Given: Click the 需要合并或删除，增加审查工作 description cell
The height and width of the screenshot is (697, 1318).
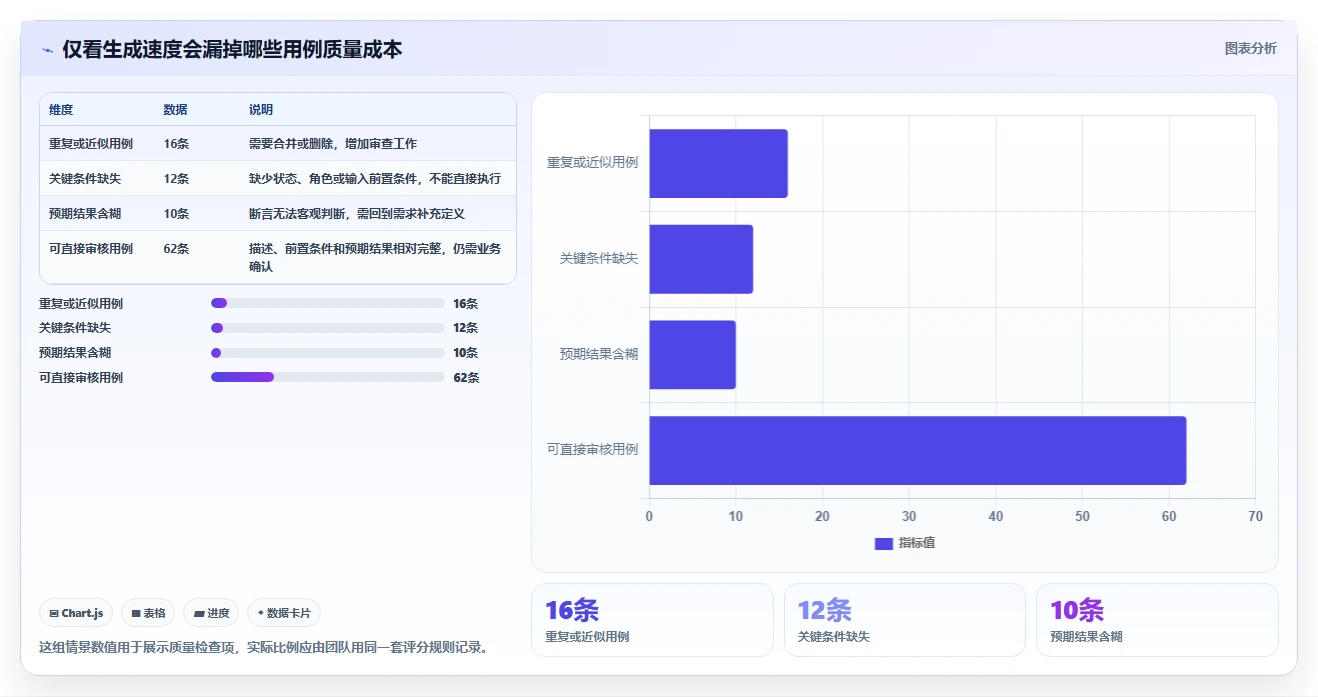Looking at the screenshot, I should pos(333,144).
